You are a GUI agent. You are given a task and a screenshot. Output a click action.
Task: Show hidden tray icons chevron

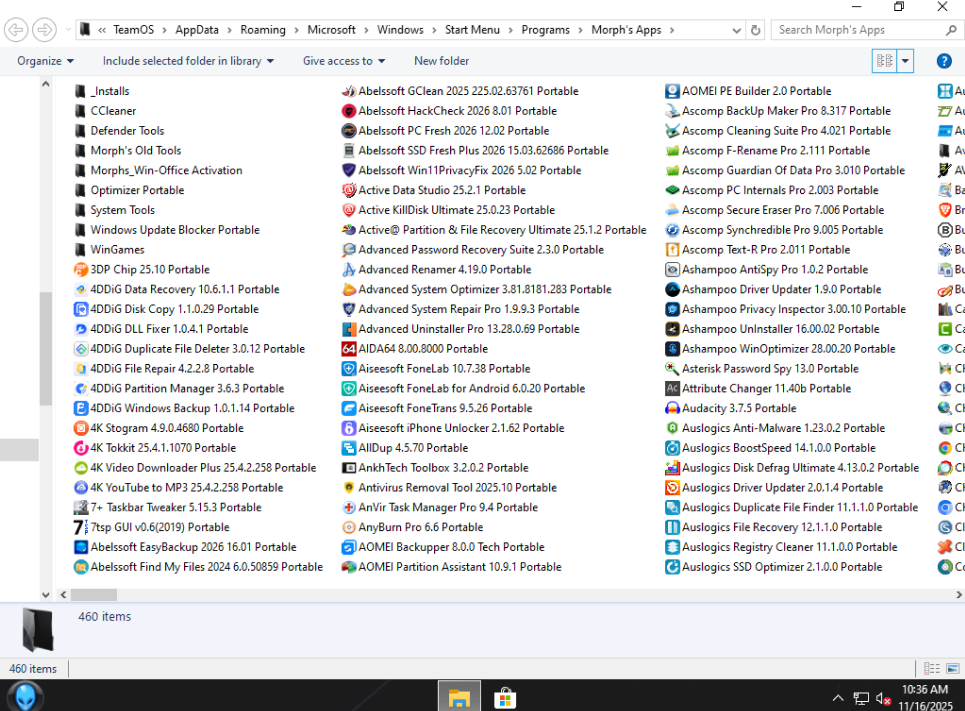point(838,698)
